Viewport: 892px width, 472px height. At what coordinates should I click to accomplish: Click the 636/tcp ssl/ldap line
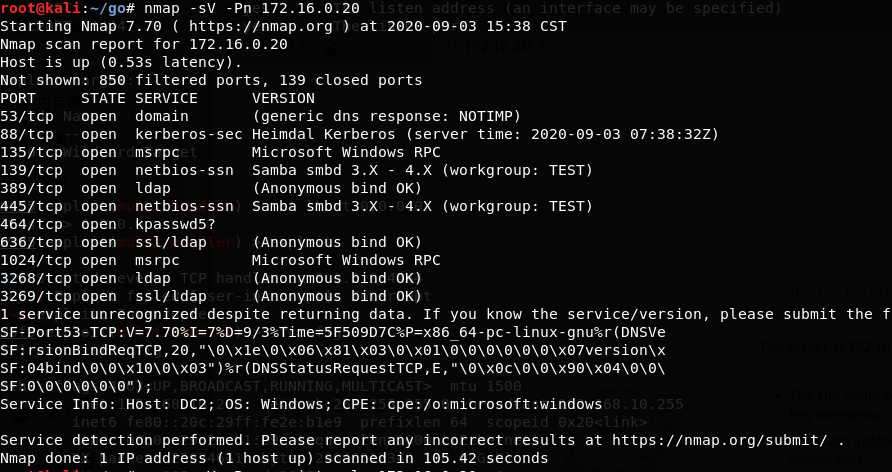pyautogui.click(x=211, y=242)
